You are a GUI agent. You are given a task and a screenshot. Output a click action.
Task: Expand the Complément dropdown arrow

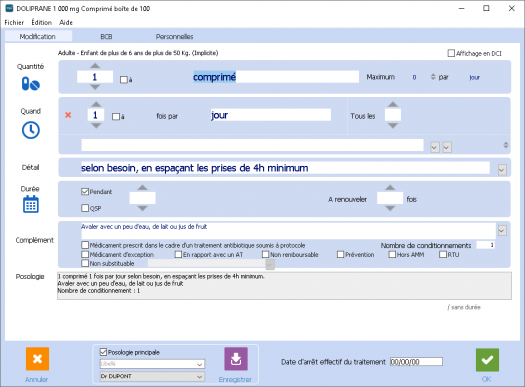tap(502, 230)
